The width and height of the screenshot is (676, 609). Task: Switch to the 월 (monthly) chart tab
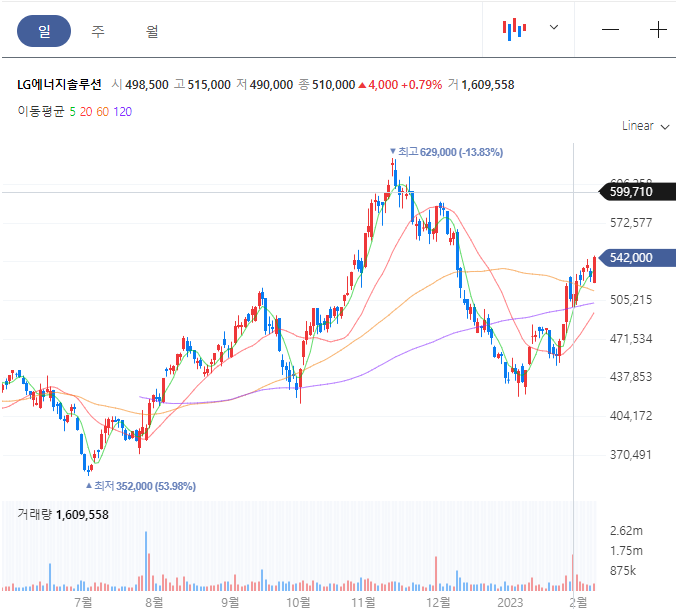tap(152, 31)
